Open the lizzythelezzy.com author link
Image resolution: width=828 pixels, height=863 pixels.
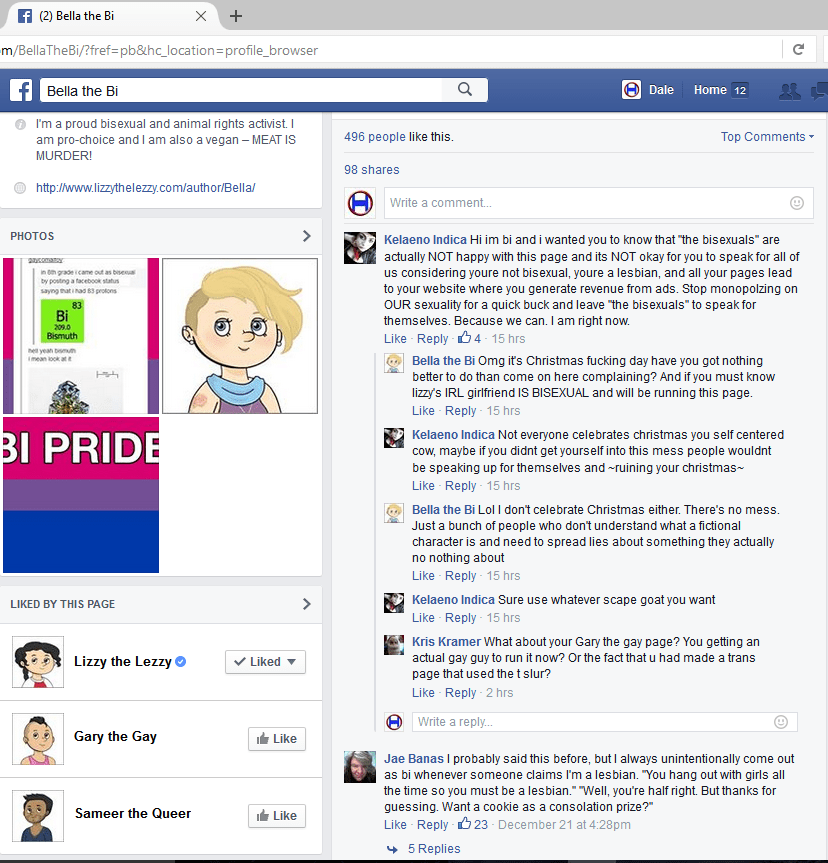pos(145,188)
